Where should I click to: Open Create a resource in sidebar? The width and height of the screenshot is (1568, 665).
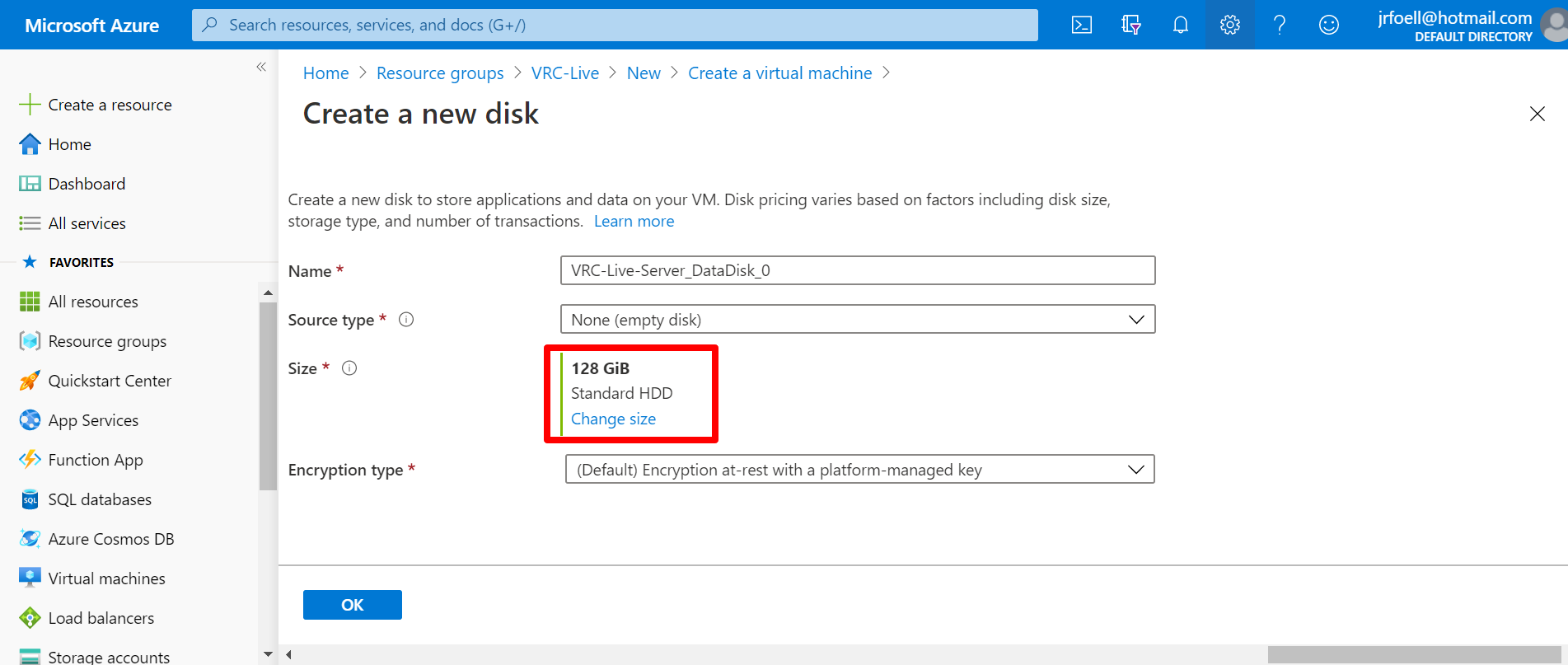point(110,105)
